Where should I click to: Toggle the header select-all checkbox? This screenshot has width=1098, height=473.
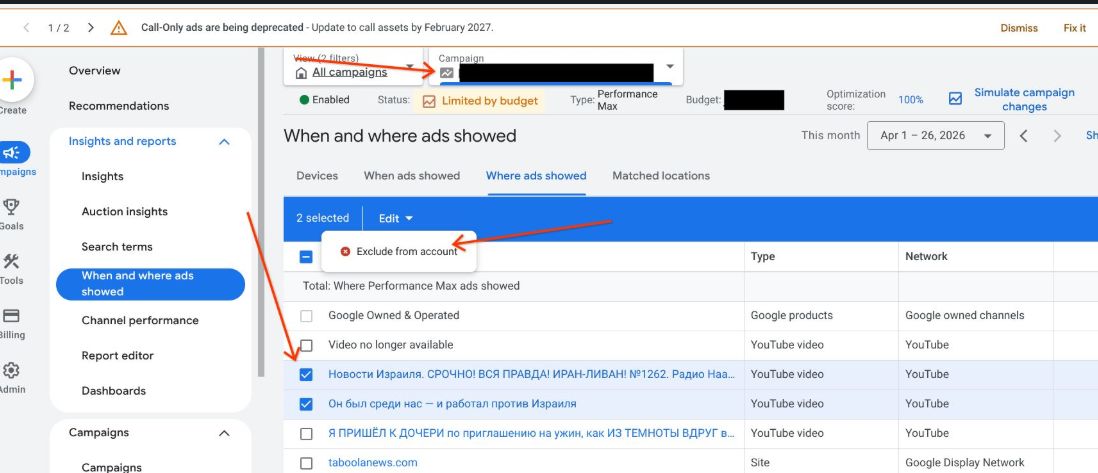306,257
